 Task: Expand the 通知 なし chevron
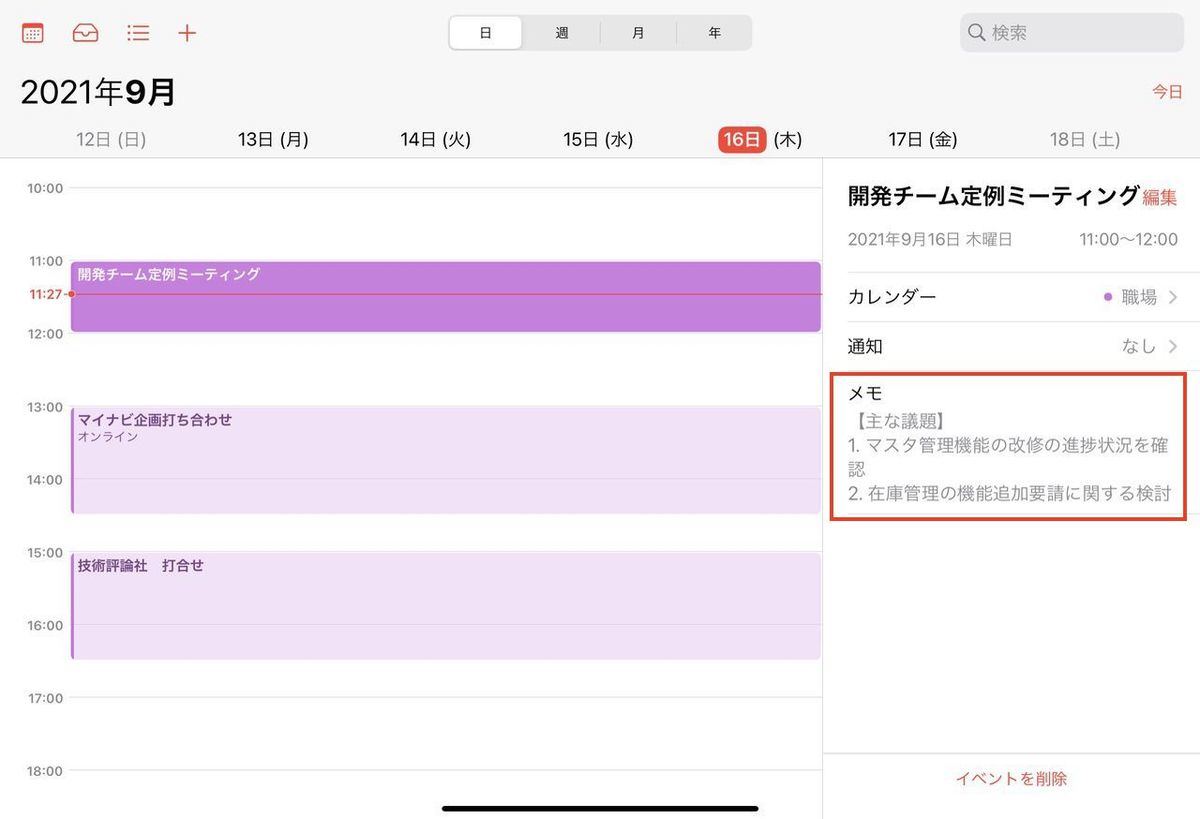point(1173,346)
